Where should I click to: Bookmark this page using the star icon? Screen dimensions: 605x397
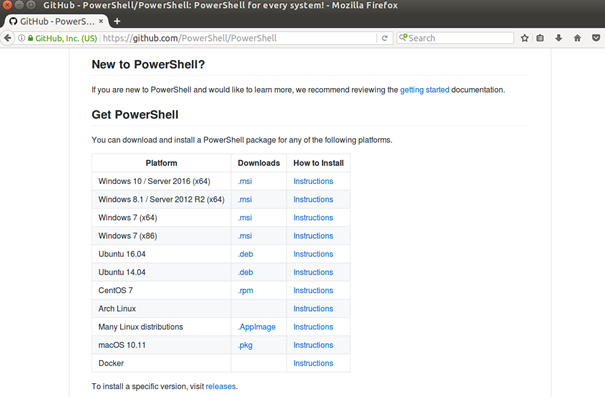524,38
